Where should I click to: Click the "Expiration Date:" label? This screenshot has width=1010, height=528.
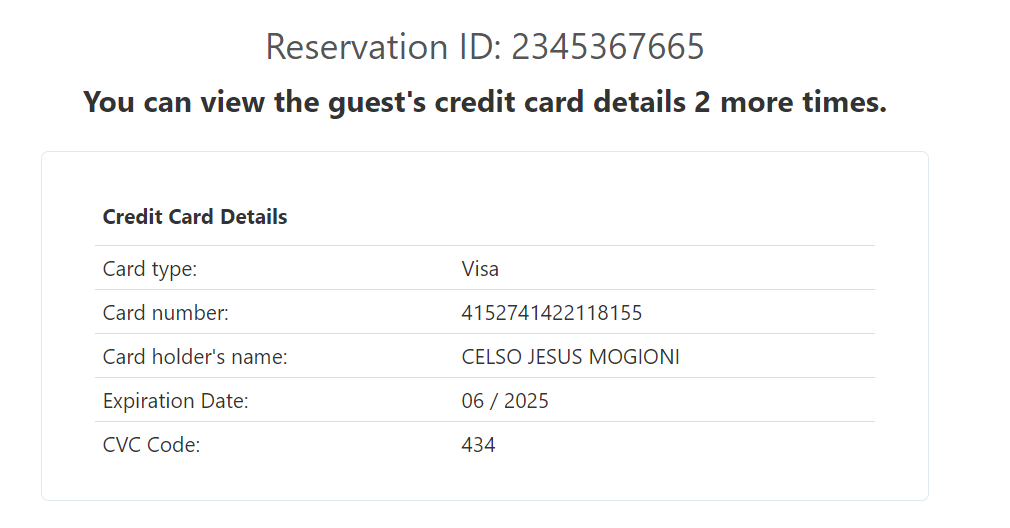click(x=175, y=401)
